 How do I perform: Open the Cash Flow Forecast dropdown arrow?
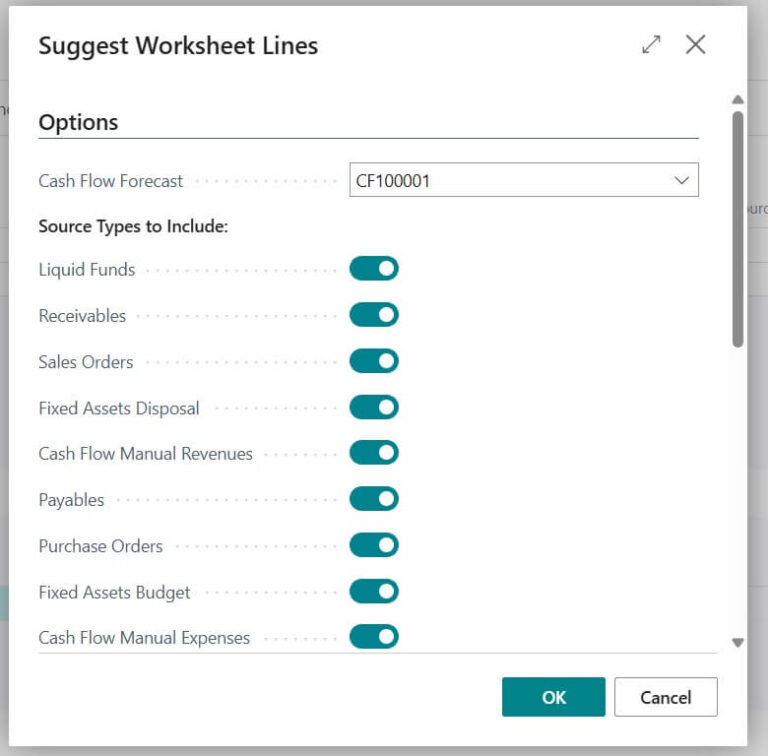coord(682,181)
